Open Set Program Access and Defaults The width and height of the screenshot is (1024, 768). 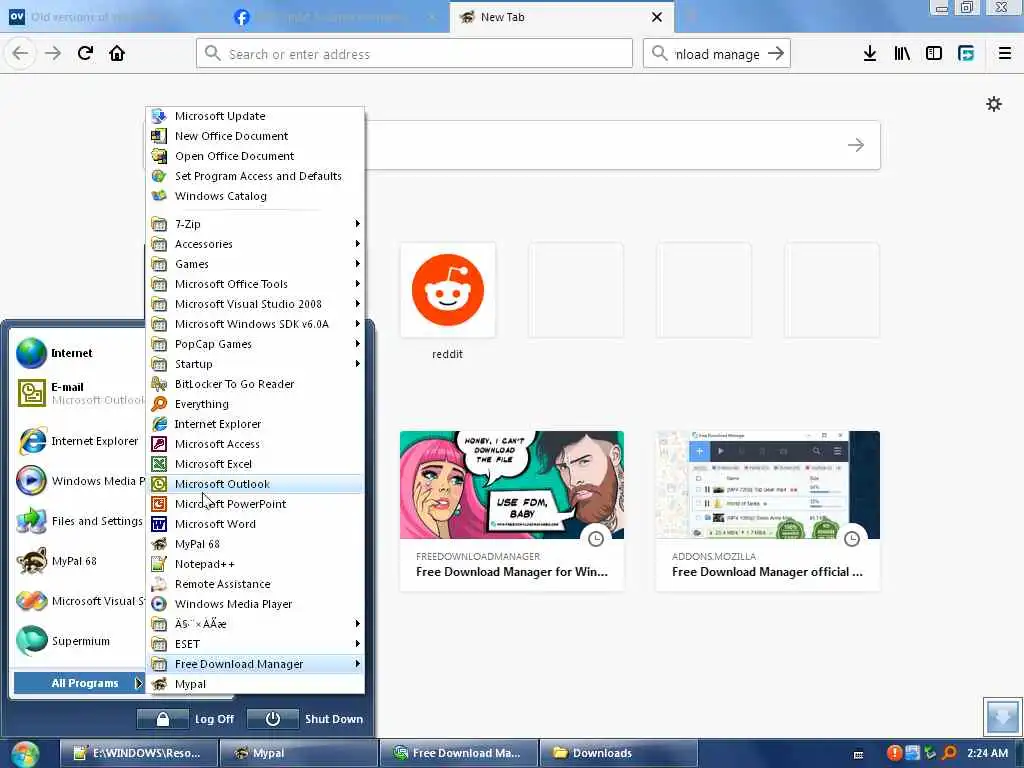(255, 176)
